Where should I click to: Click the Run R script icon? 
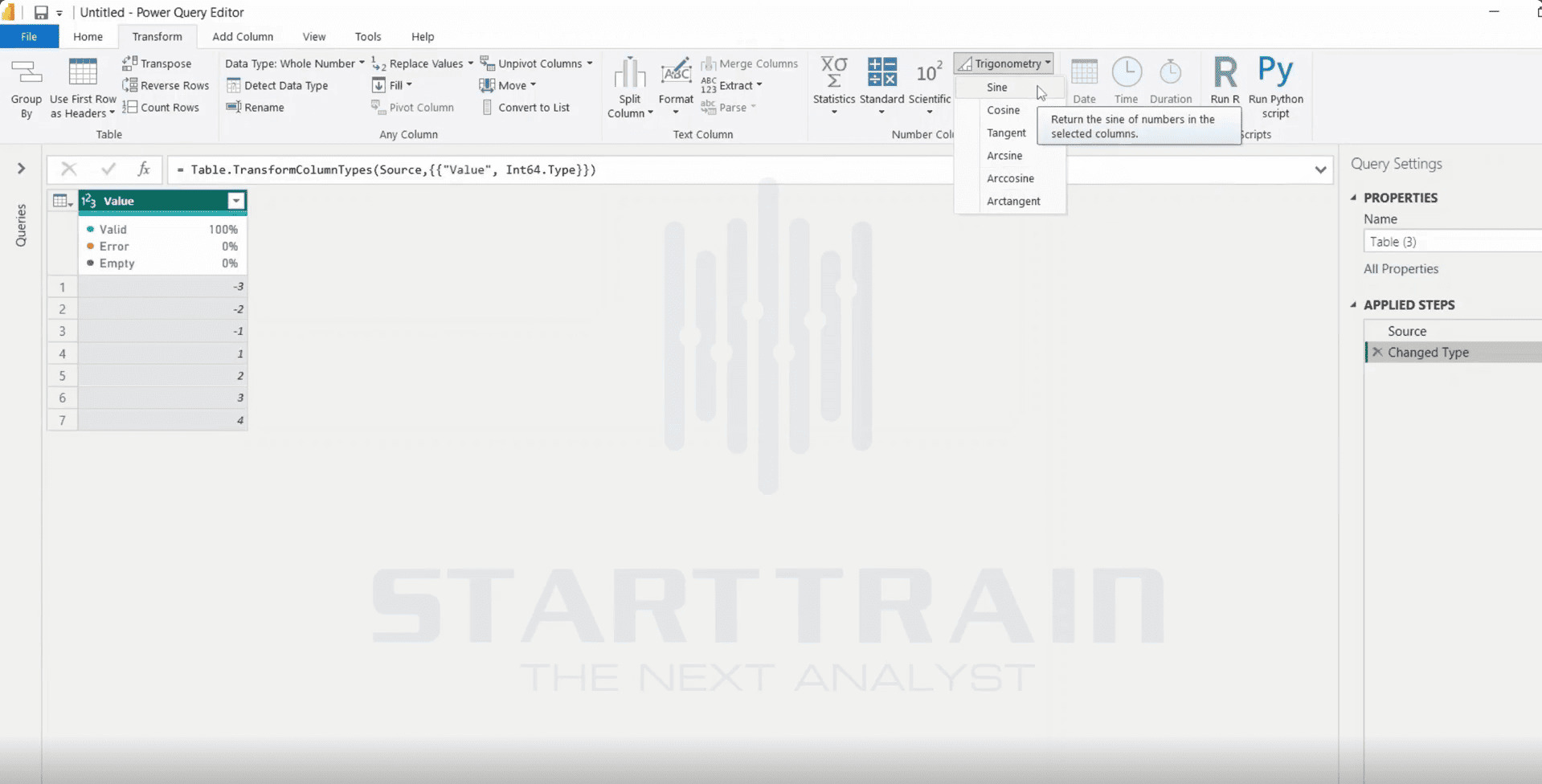tap(1225, 72)
